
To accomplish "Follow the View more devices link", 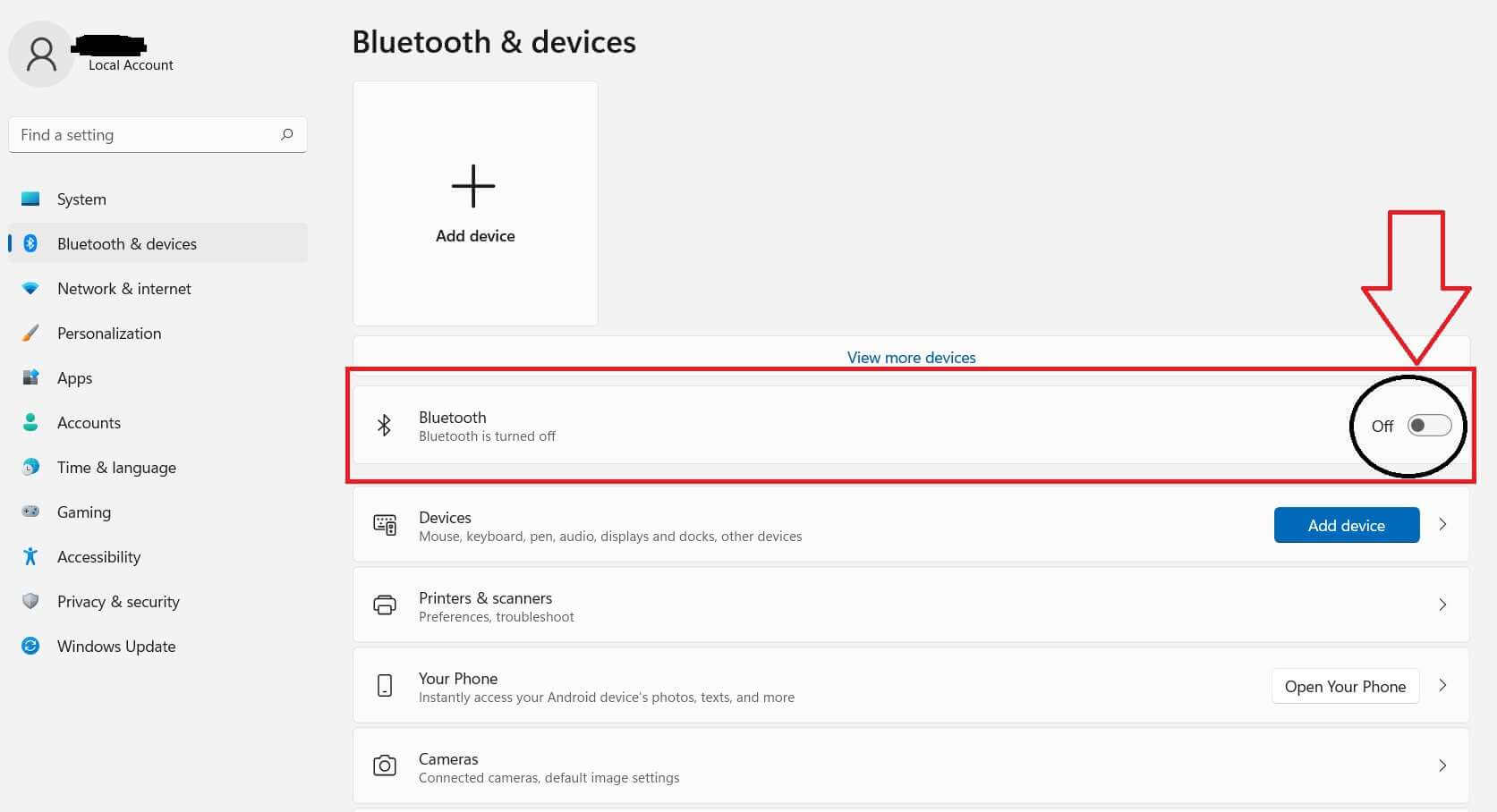I will [911, 358].
